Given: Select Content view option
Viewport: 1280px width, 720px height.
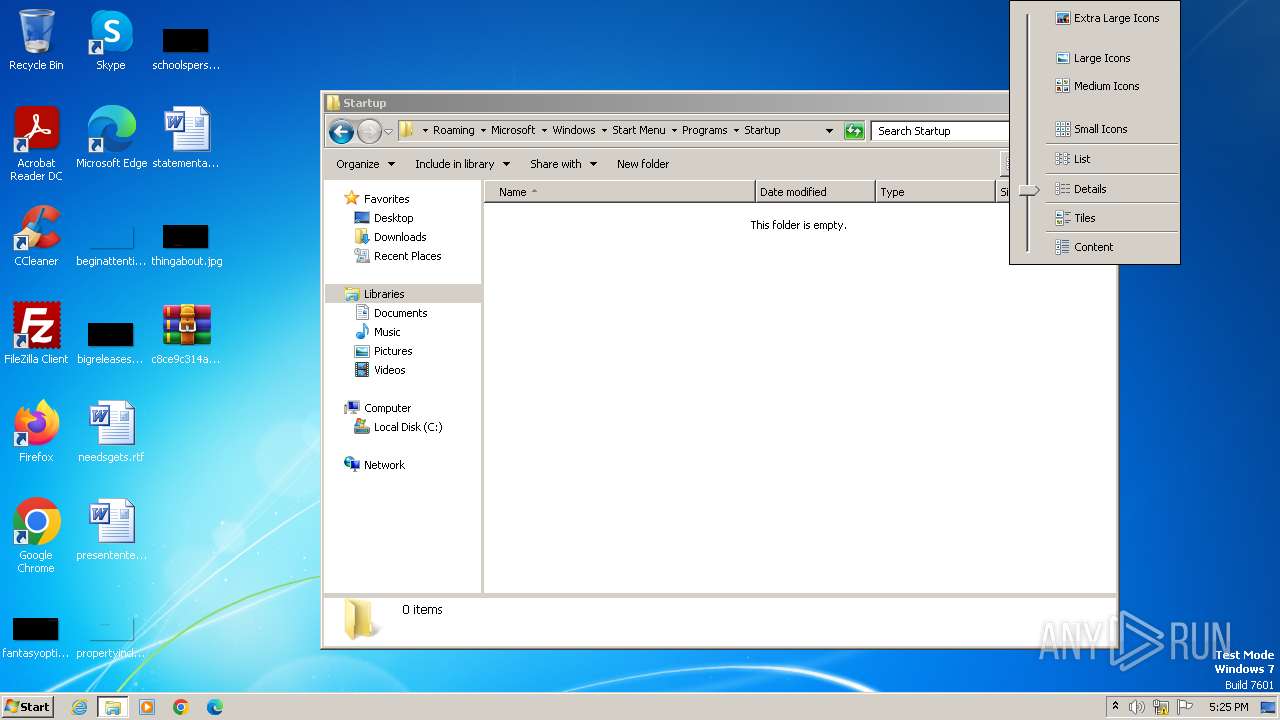Looking at the screenshot, I should [x=1084, y=247].
